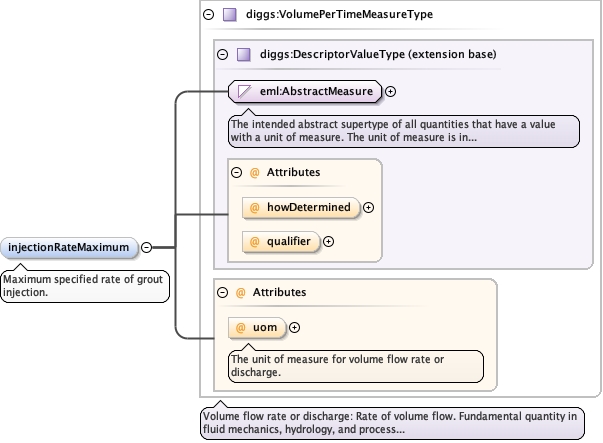Select the eml:AbstractMeasure node label
603x443 pixels.
point(316,92)
